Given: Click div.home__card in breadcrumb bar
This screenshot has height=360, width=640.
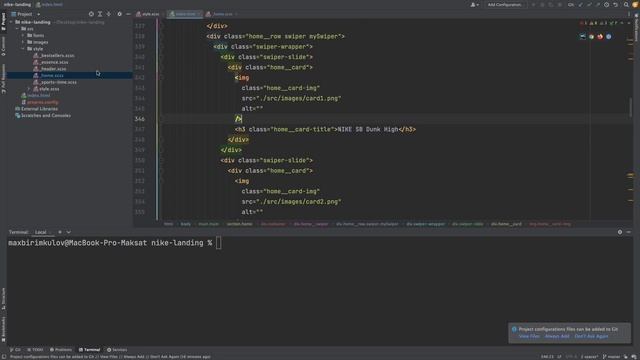Looking at the screenshot, I should [x=506, y=224].
